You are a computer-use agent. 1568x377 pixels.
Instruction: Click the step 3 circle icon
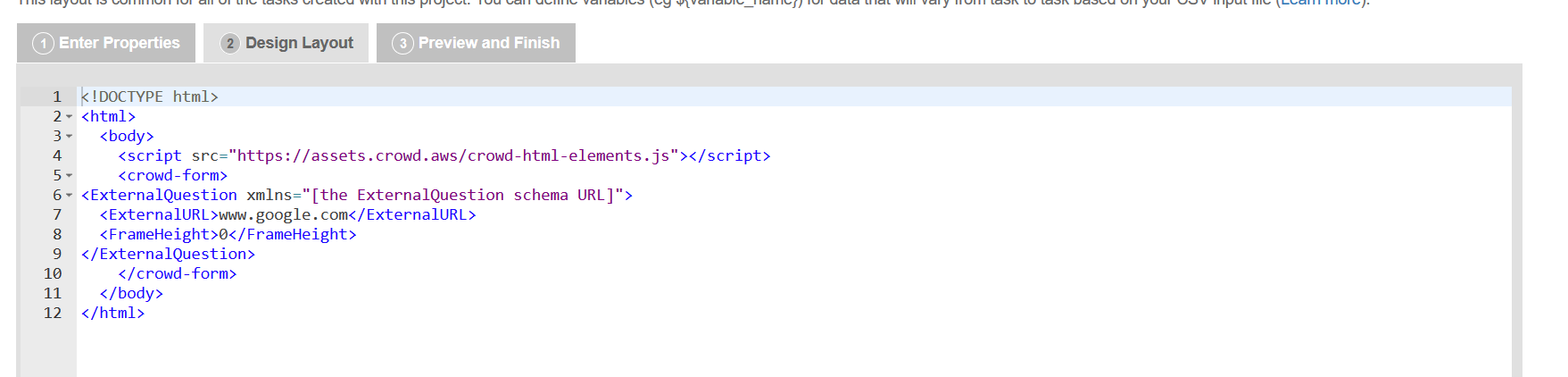point(402,43)
